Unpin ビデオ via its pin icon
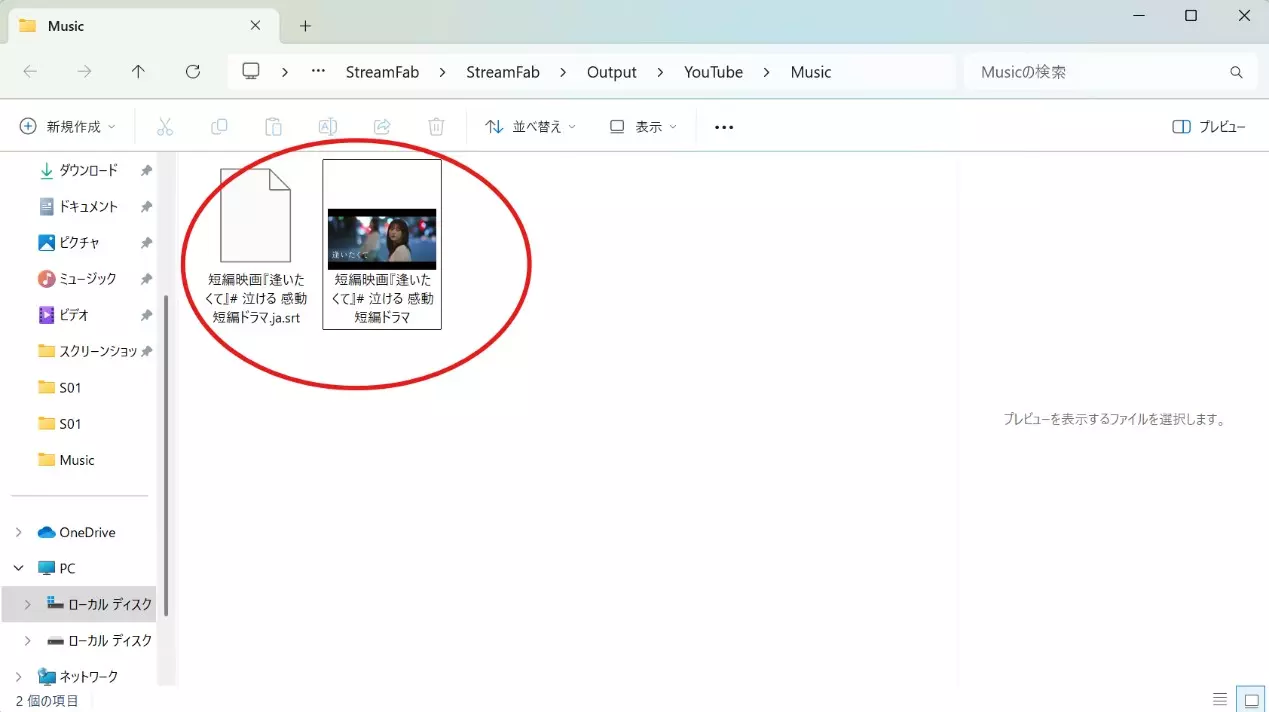This screenshot has height=712, width=1269. pos(146,314)
